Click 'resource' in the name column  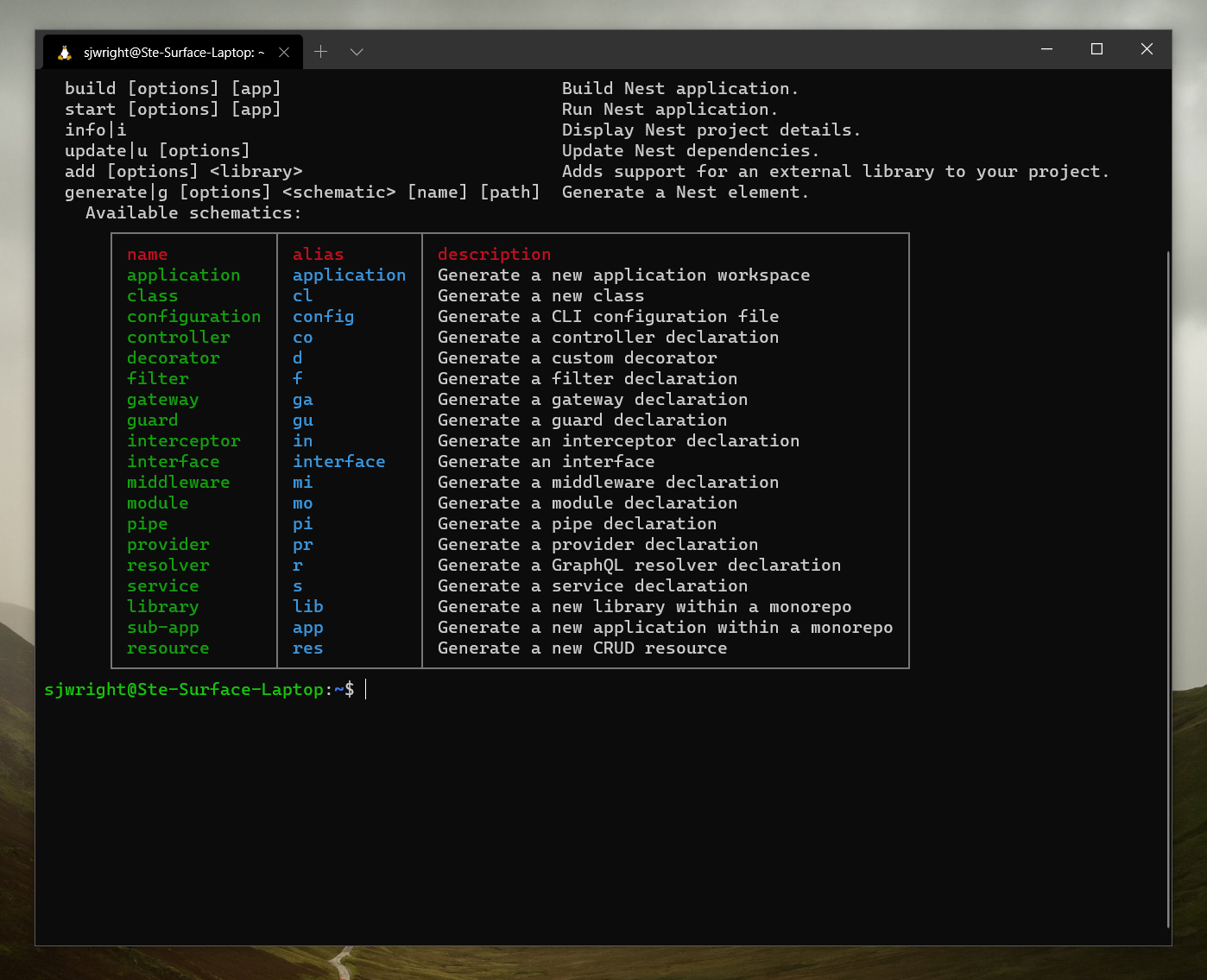click(168, 648)
